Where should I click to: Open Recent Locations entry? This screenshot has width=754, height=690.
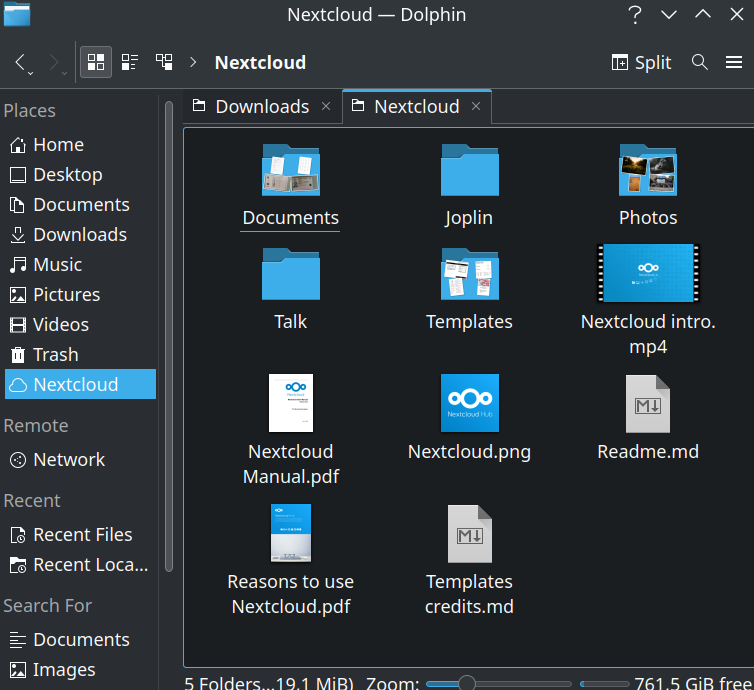tap(80, 565)
